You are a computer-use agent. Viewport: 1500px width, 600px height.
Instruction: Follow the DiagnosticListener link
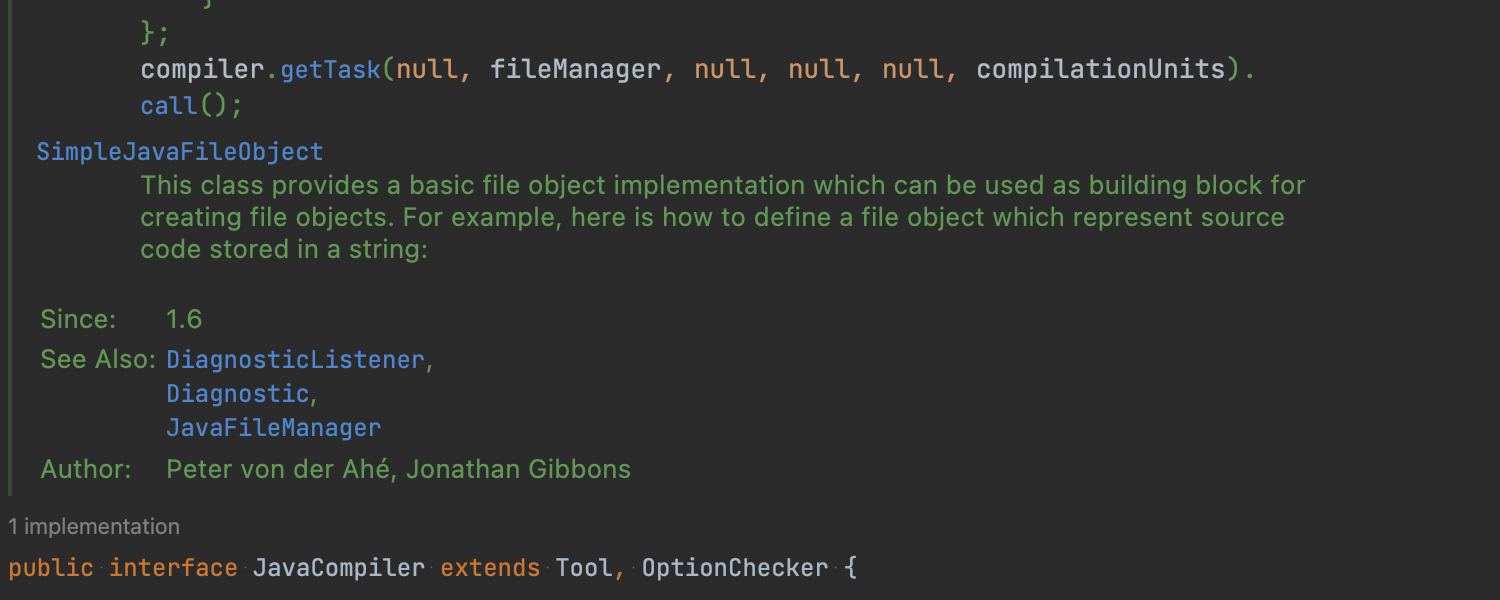pos(296,359)
